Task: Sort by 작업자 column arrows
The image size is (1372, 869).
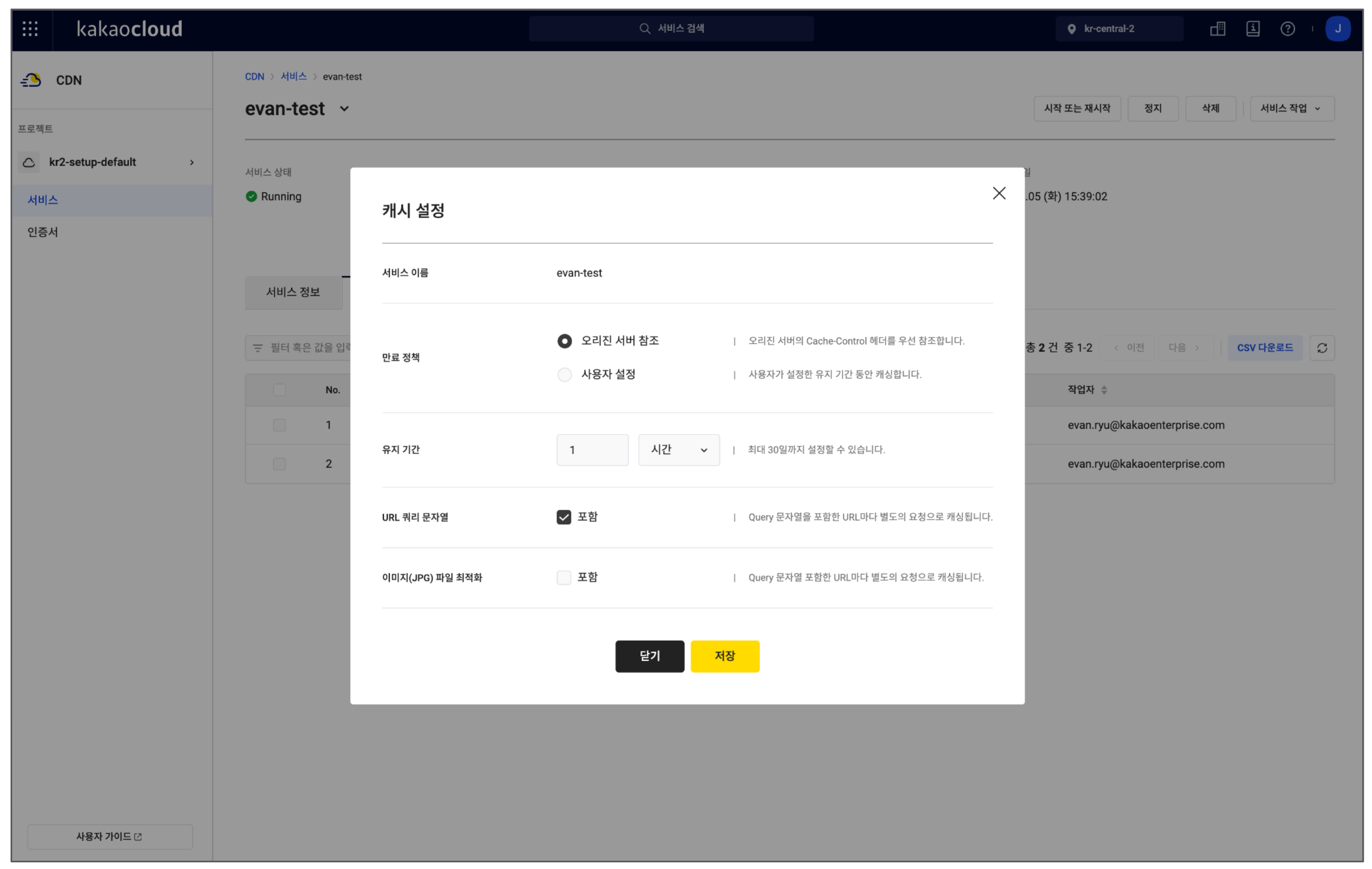Action: [1104, 390]
